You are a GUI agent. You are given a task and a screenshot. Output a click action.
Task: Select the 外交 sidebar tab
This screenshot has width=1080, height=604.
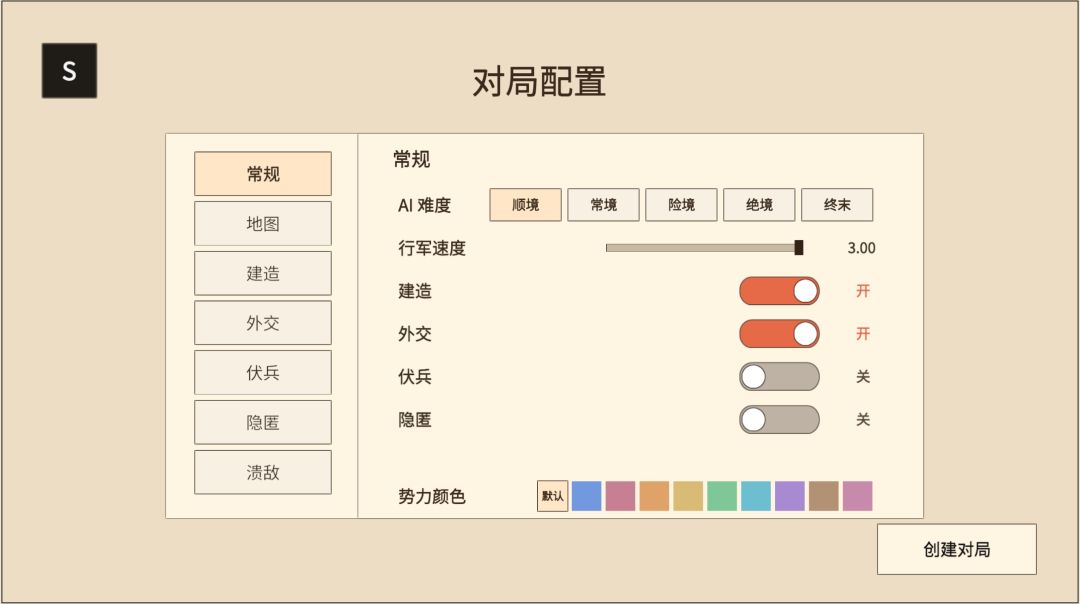(x=262, y=323)
